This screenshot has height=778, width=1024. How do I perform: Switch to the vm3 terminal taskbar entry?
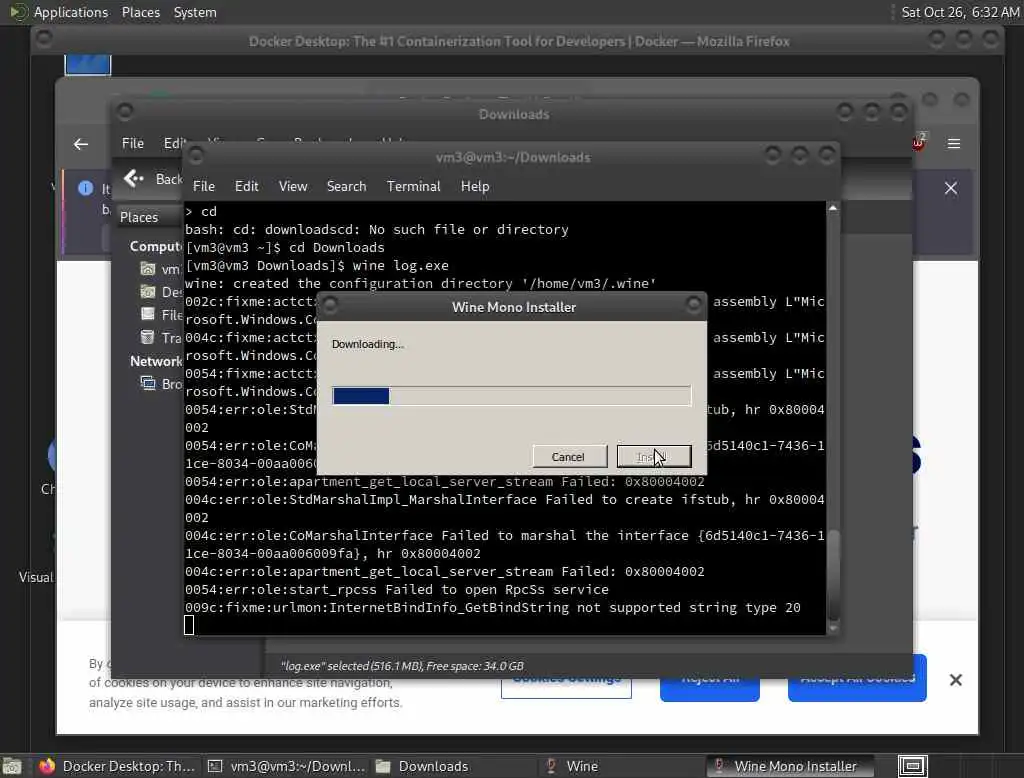click(286, 766)
